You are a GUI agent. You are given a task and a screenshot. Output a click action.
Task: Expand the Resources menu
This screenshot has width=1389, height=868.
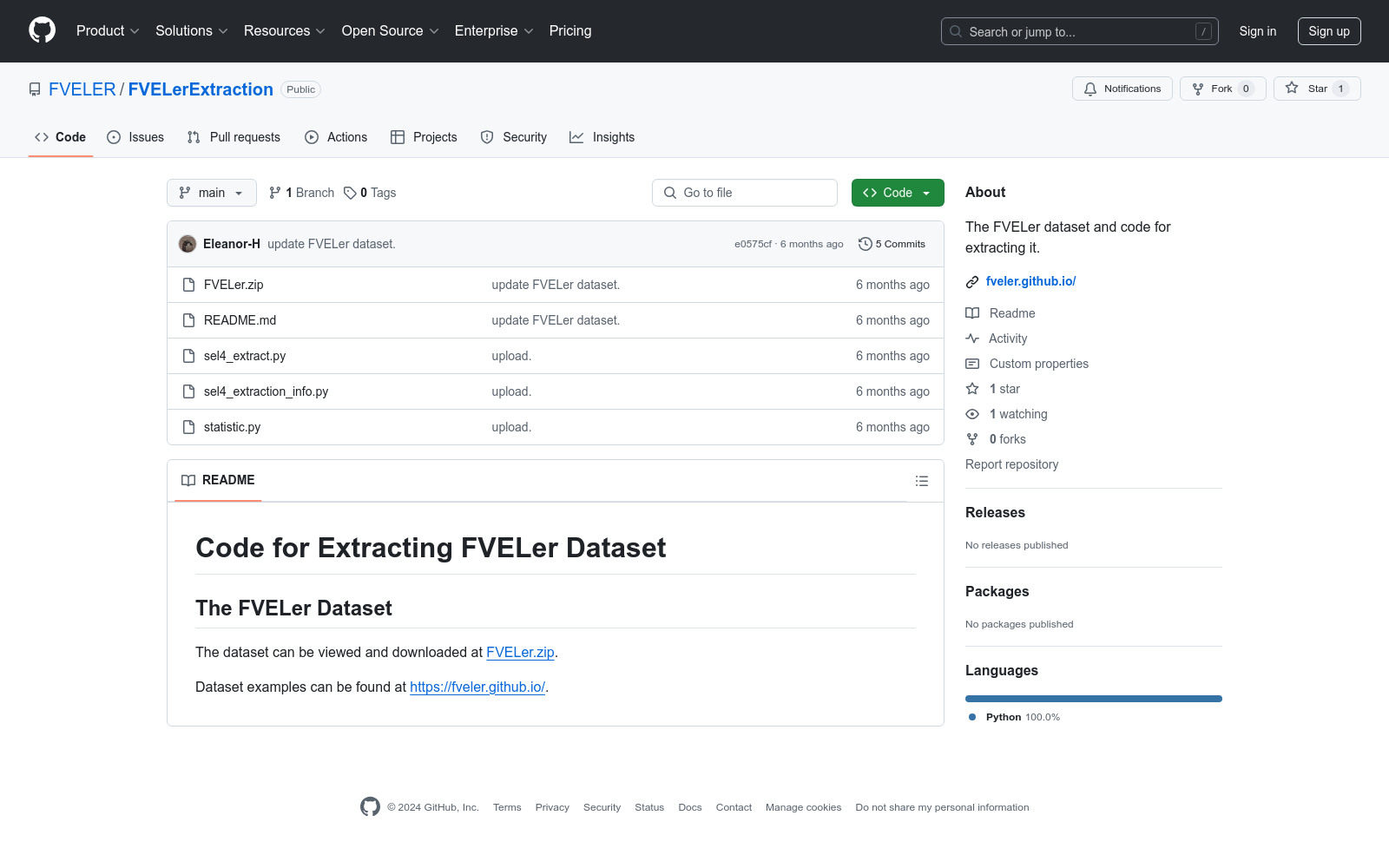coord(285,31)
